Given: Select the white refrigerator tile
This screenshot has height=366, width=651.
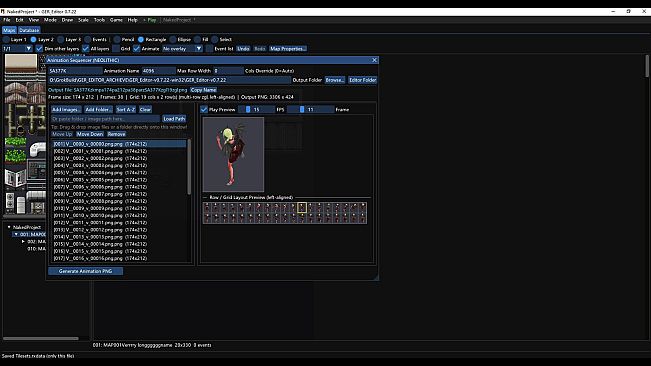Looking at the screenshot, I should (x=21, y=205).
